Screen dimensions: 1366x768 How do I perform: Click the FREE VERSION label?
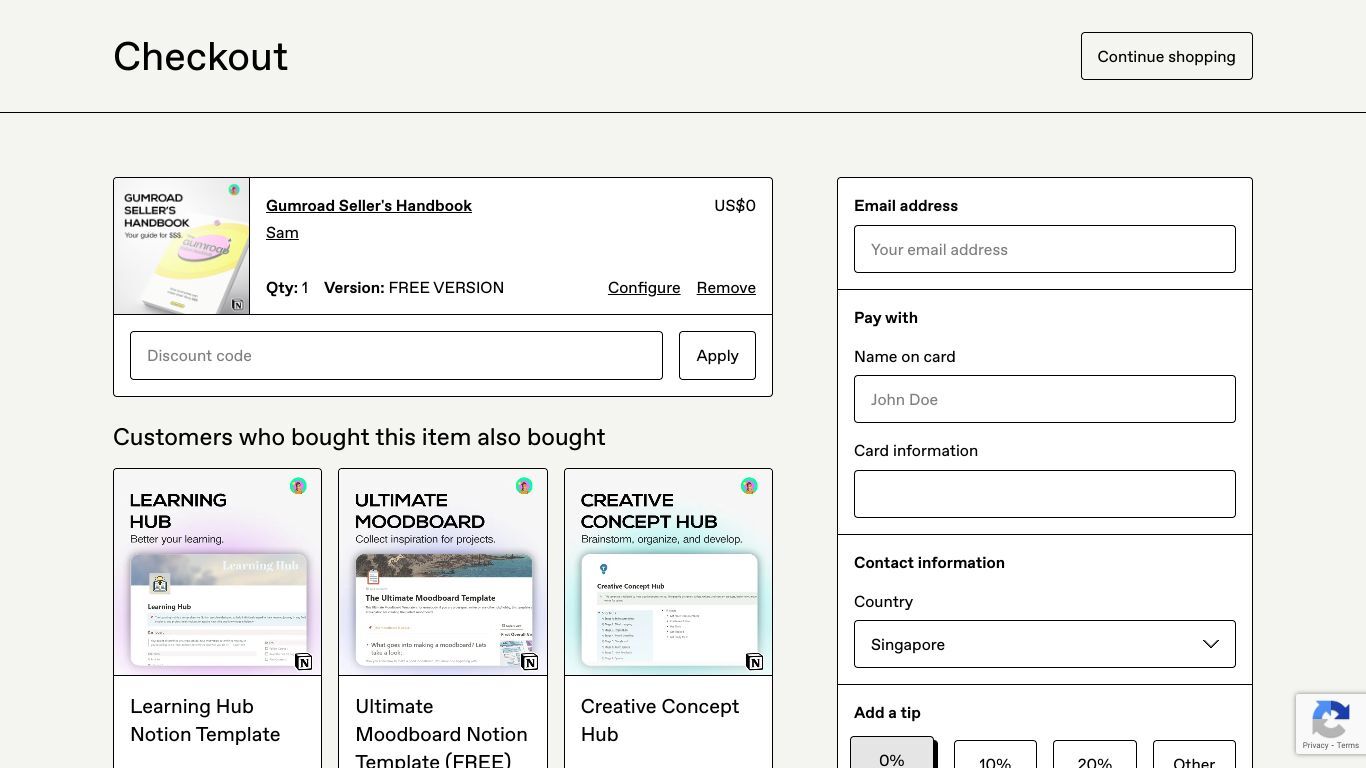click(446, 287)
